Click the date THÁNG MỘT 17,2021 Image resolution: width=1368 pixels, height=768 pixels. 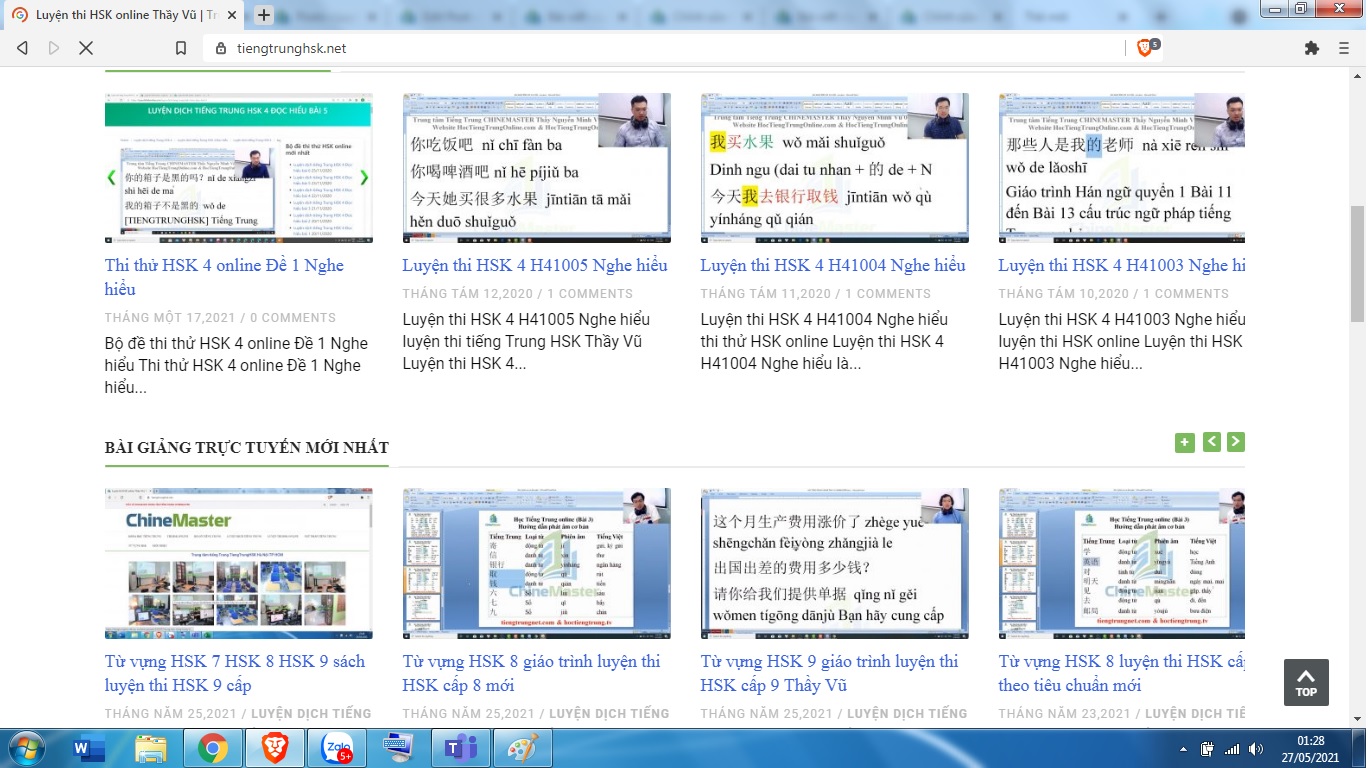(x=170, y=317)
